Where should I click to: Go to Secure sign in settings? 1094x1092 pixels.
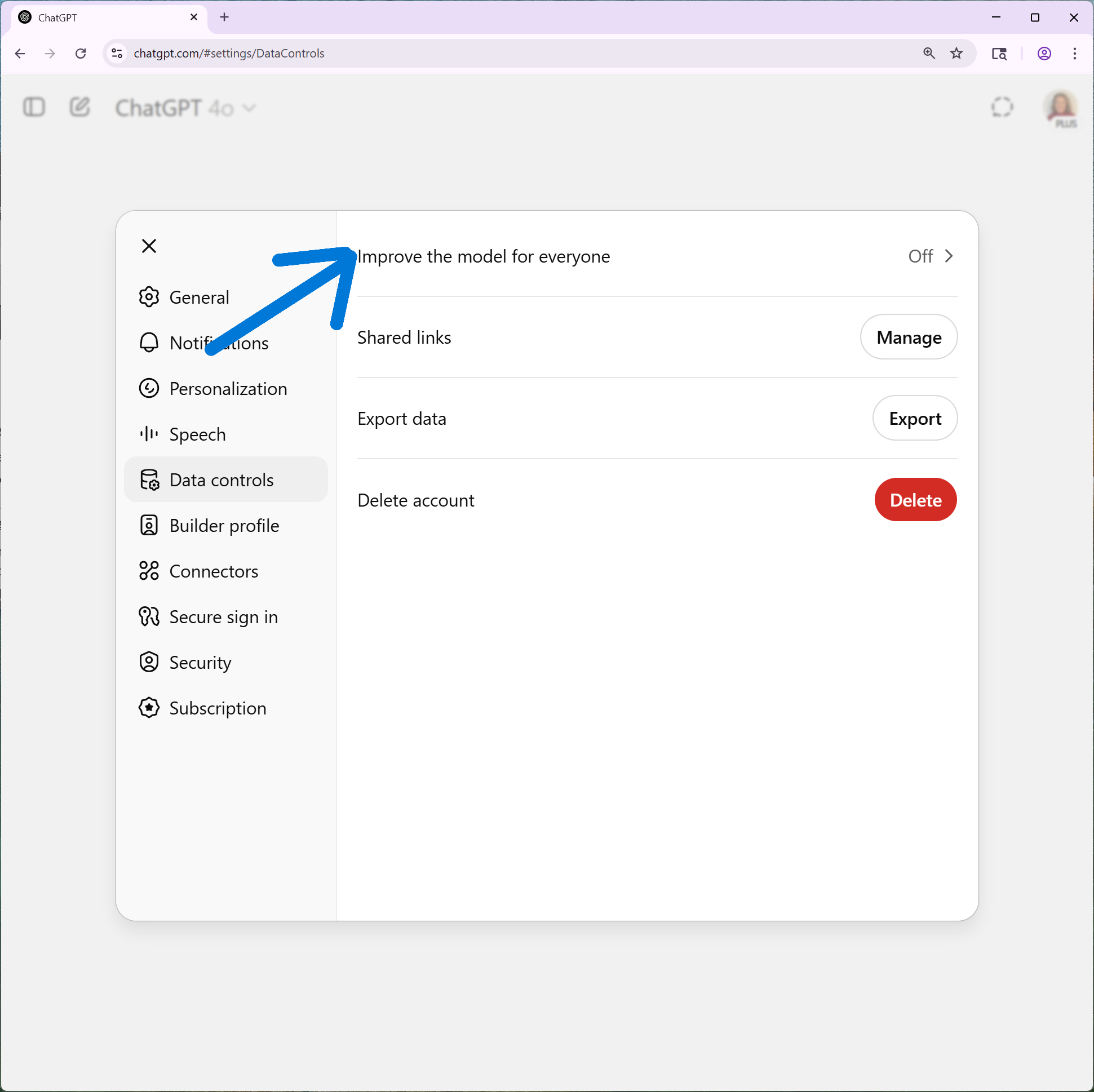pos(223,616)
